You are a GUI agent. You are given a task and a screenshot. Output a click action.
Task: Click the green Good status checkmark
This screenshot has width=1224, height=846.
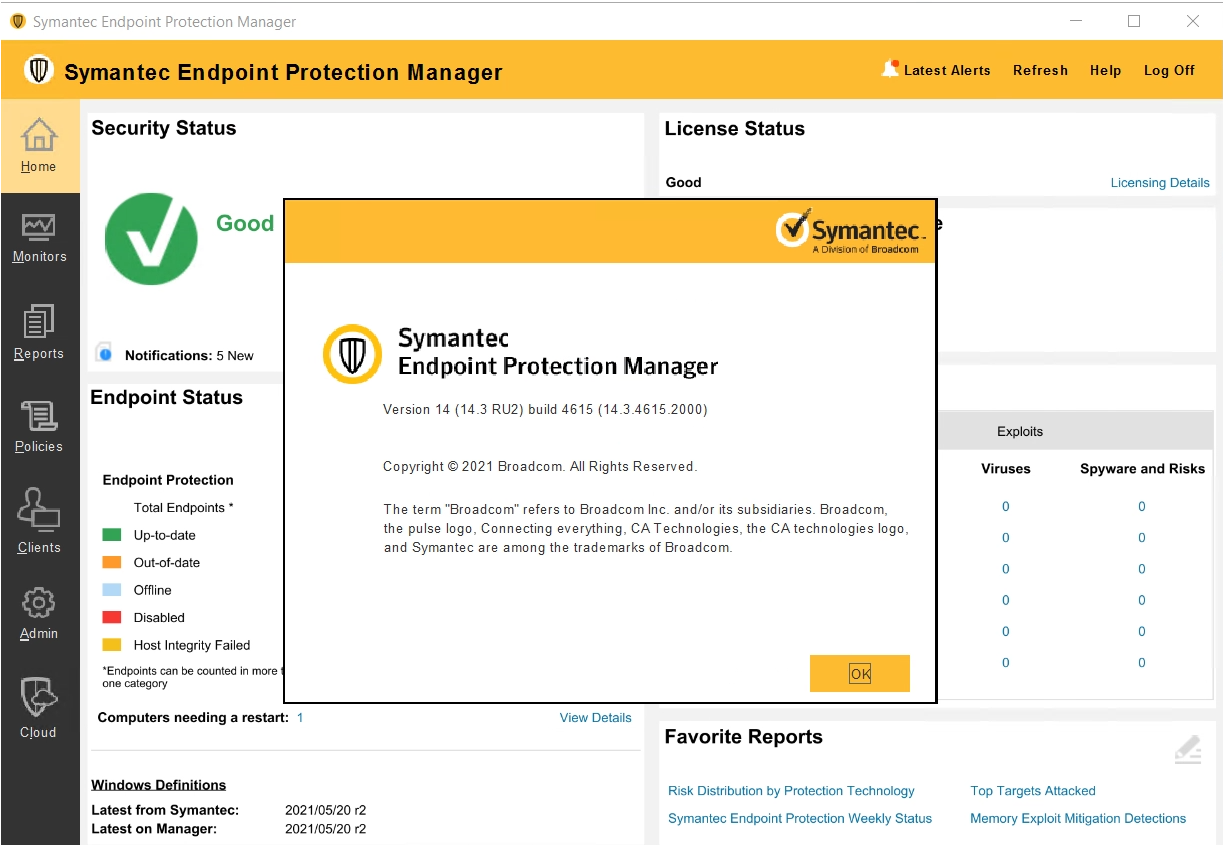click(x=151, y=238)
